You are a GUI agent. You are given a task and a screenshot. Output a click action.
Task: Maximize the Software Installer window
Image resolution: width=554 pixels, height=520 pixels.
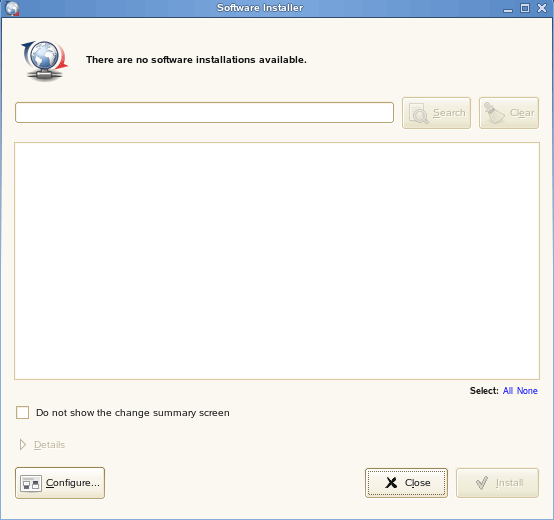pos(525,8)
